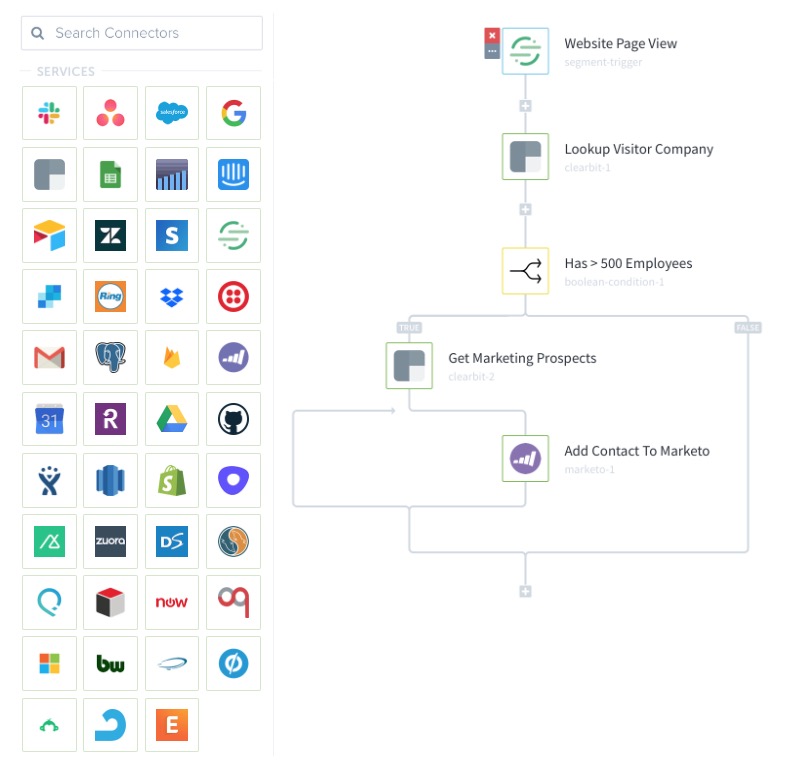Select the Has > 500 Employees condition node
The image size is (794, 772).
525,271
